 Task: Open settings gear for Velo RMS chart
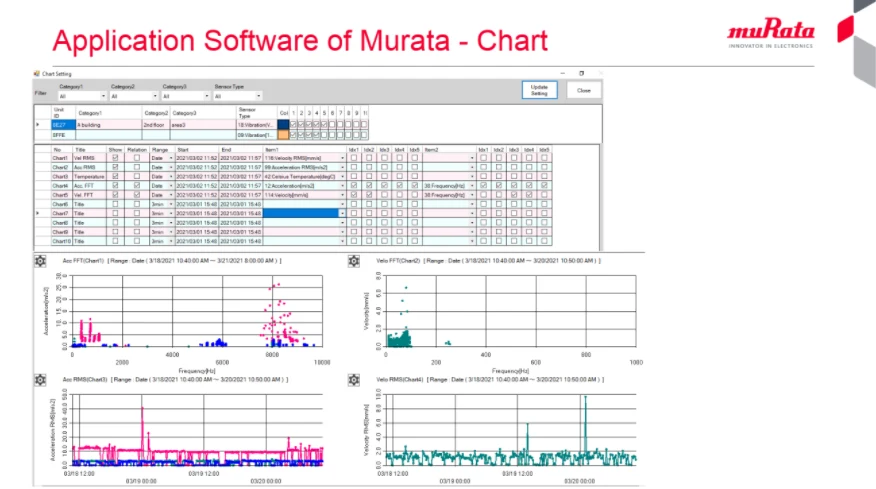pos(354,380)
